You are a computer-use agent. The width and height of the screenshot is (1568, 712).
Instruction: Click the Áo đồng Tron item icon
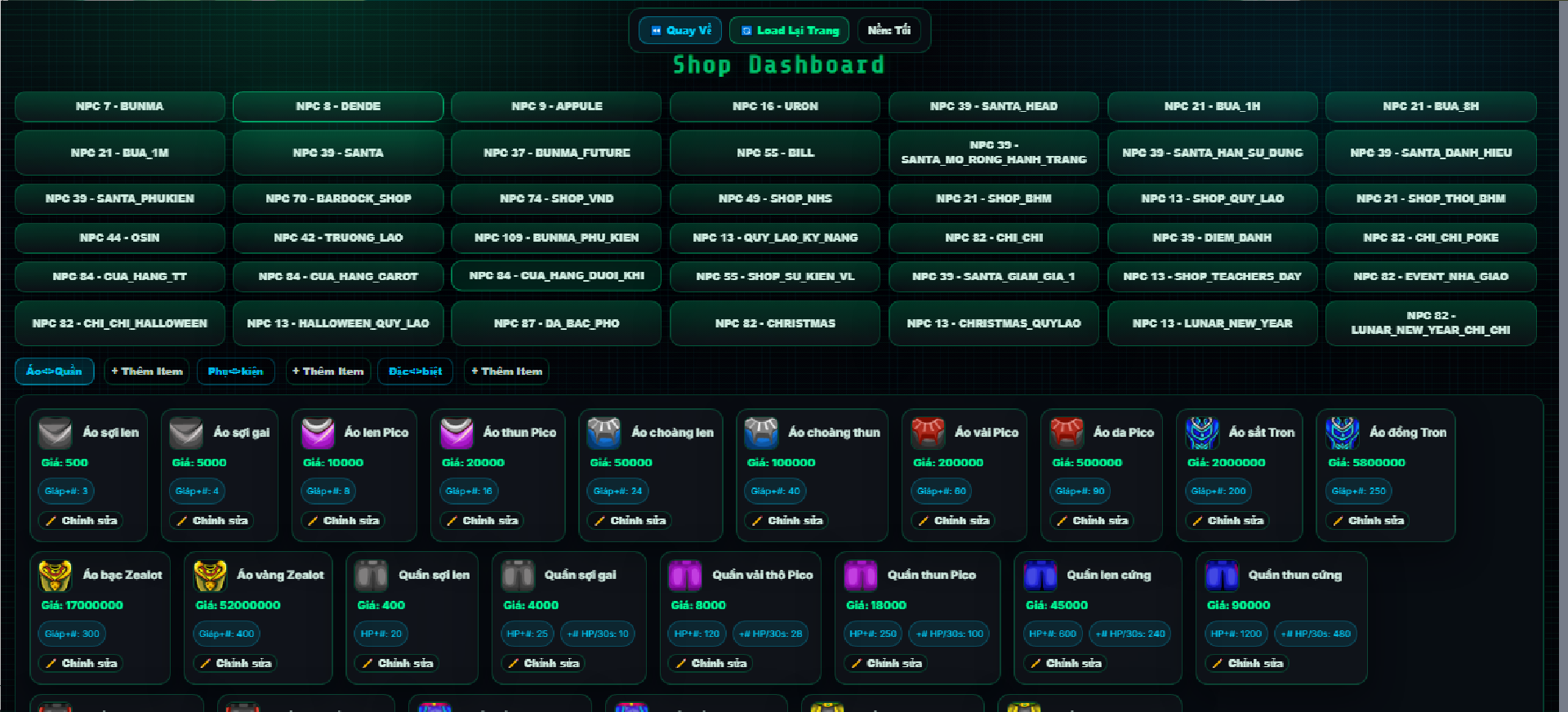pyautogui.click(x=1343, y=433)
